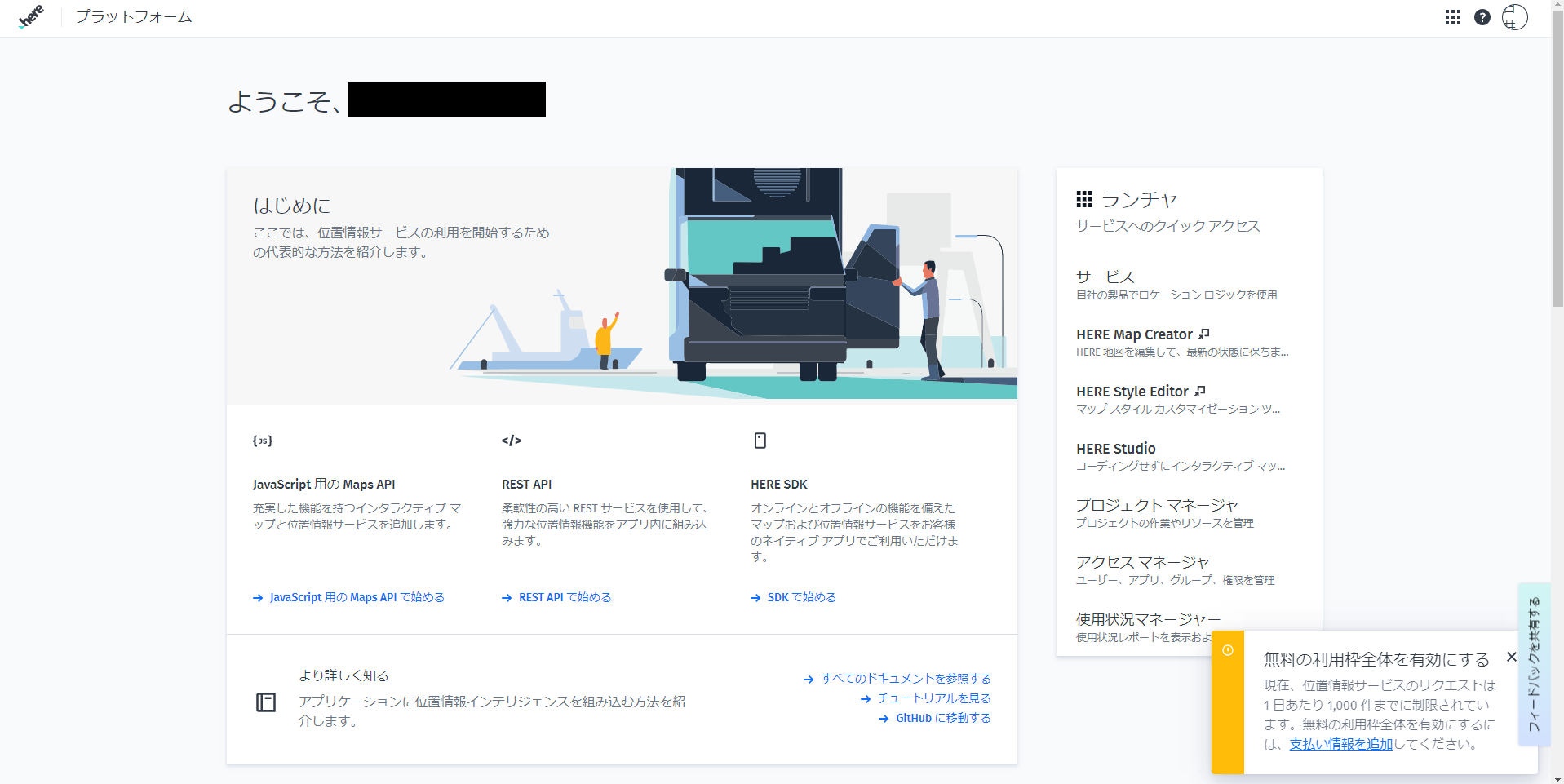Click external link icon next to HERE Map Creator
Image resolution: width=1564 pixels, height=784 pixels.
coord(1204,334)
